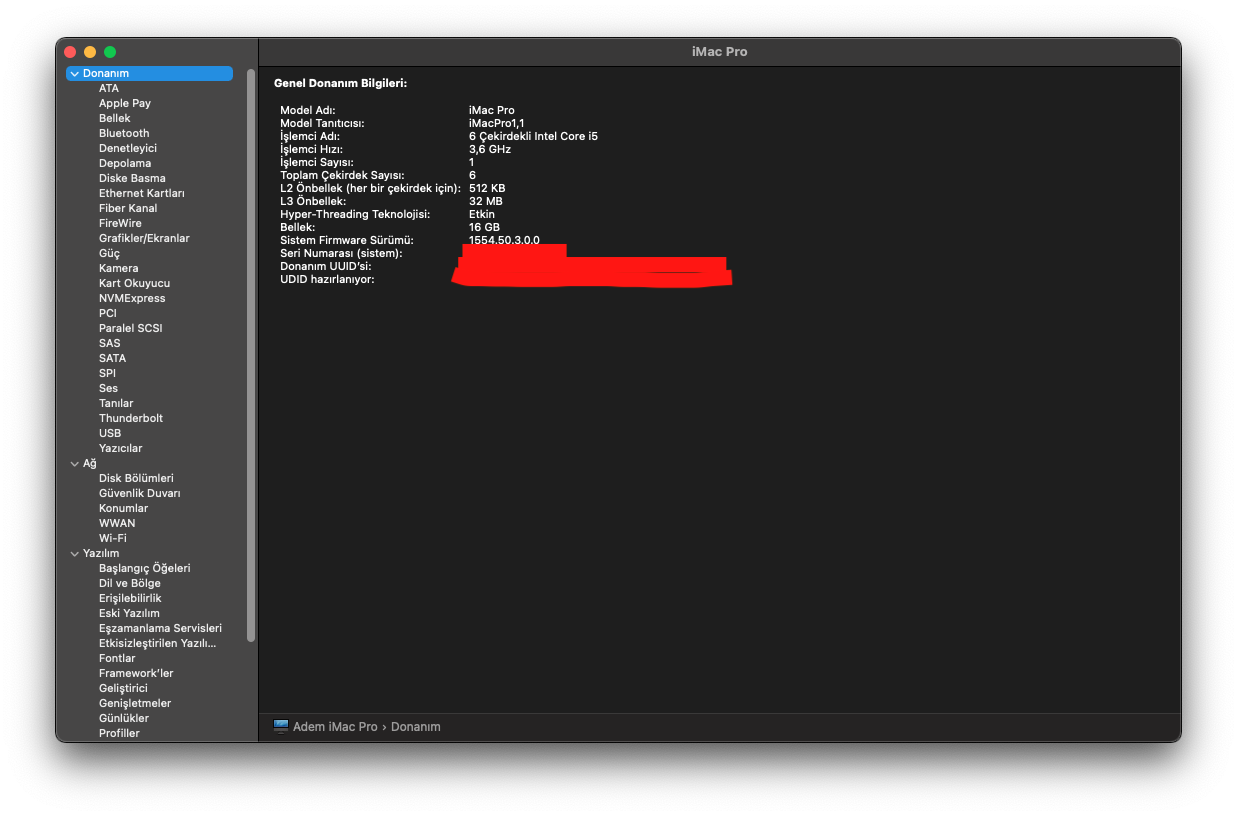Collapse the Yazılım section chevron
This screenshot has width=1237, height=816.
[x=74, y=554]
